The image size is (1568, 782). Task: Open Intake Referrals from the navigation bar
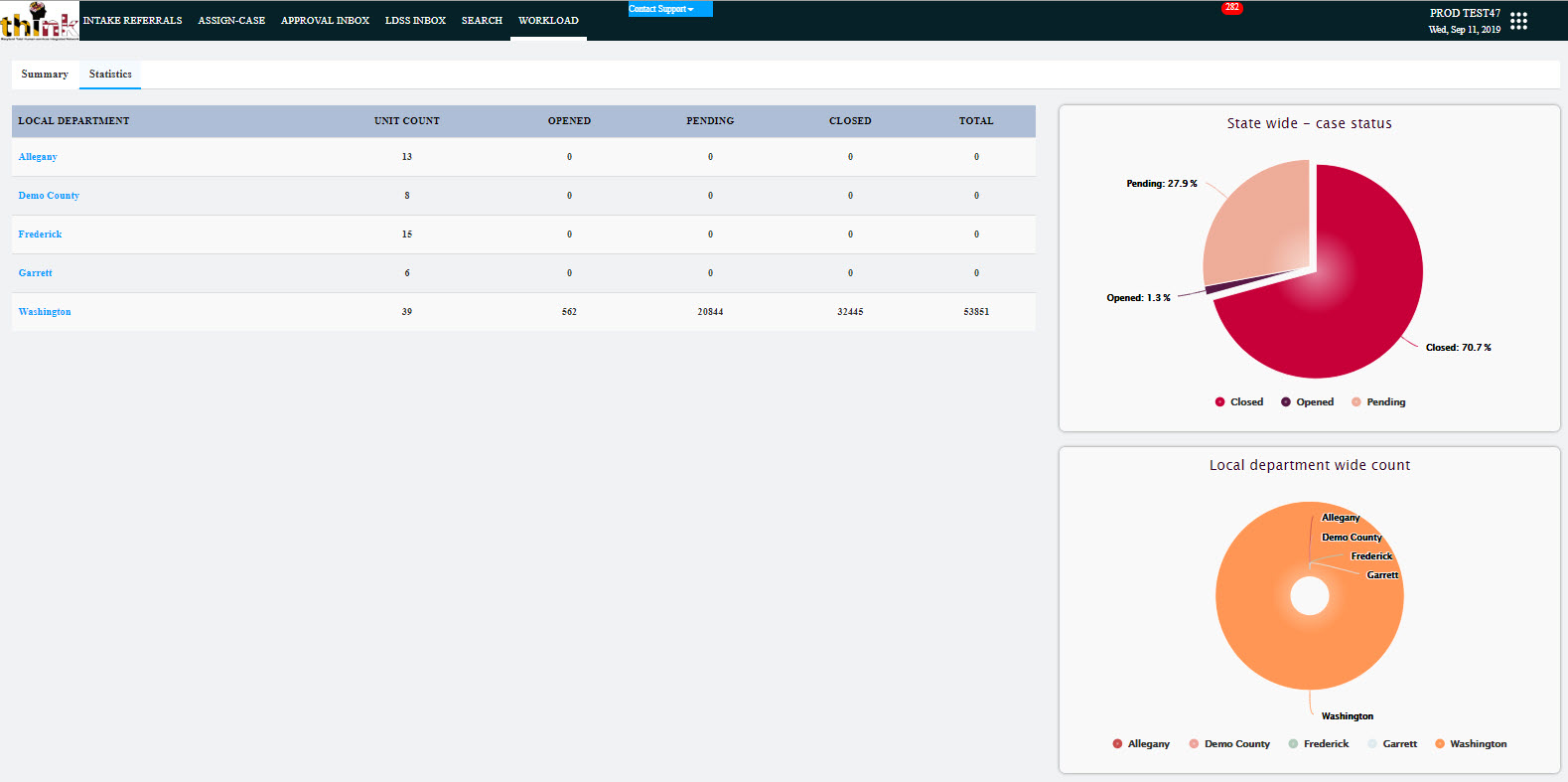click(133, 21)
